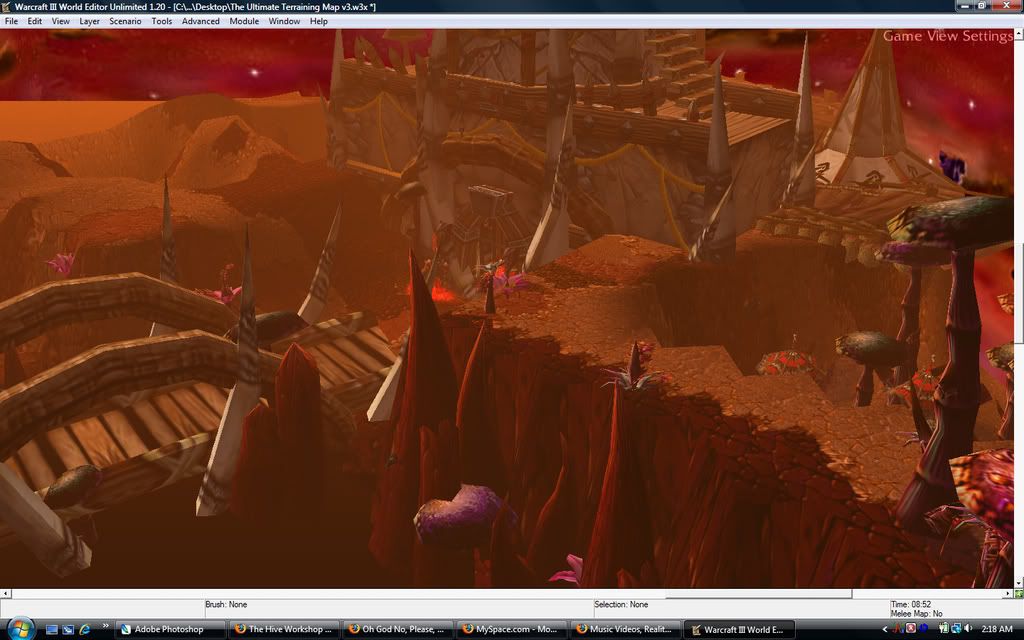Screen dimensions: 1024x640
Task: Click the vertical scrollbar up arrow
Action: (1019, 33)
